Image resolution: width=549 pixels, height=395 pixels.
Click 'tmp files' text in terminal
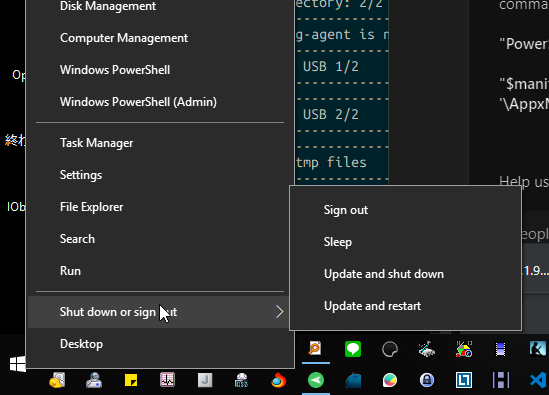[x=332, y=162]
